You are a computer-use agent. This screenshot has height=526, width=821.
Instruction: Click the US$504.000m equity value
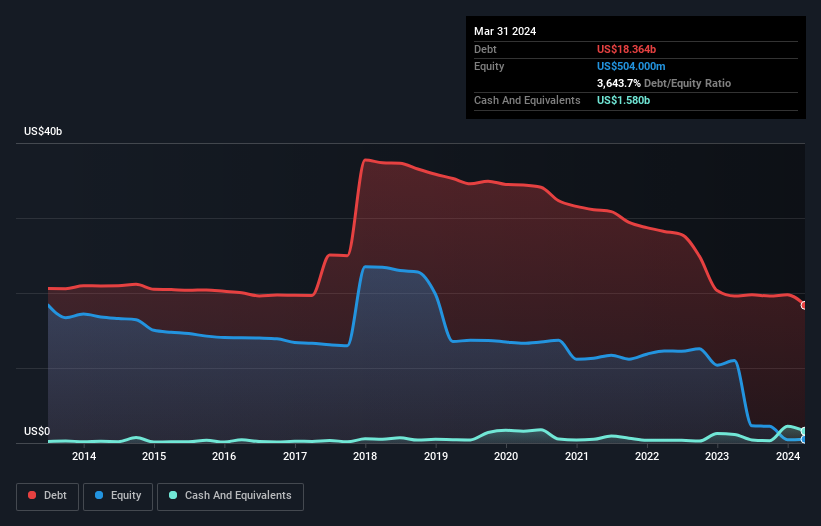coord(631,66)
